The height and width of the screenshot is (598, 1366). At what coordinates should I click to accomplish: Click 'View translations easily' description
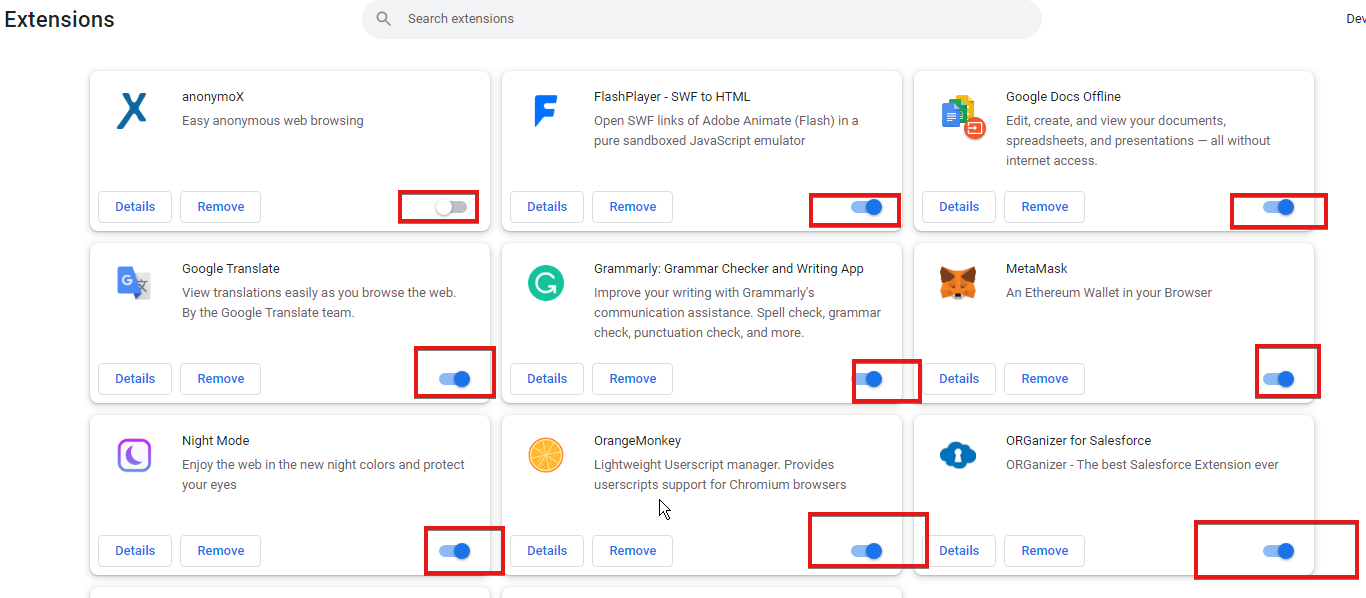(x=319, y=303)
